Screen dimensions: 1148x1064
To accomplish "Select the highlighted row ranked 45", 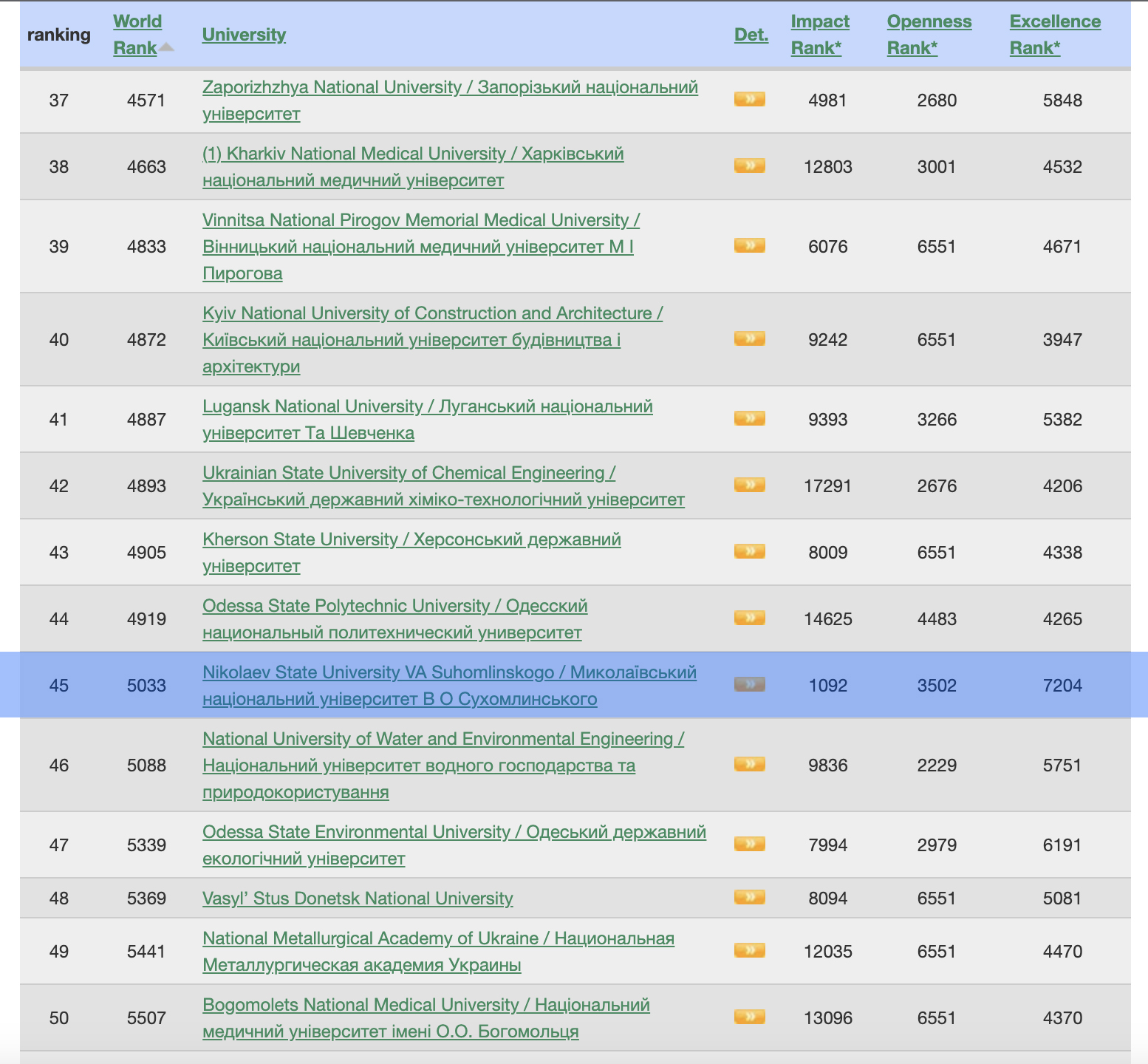I will [x=59, y=685].
